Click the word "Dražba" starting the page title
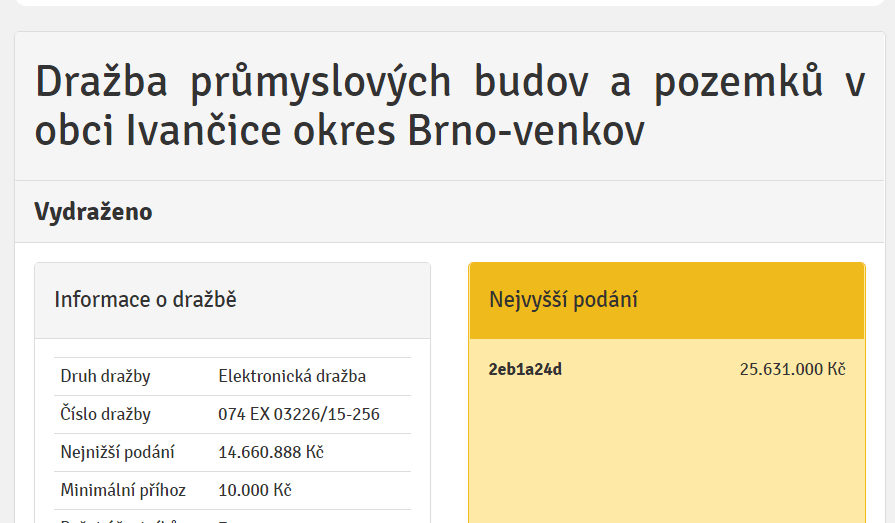The width and height of the screenshot is (895, 523). tap(100, 84)
